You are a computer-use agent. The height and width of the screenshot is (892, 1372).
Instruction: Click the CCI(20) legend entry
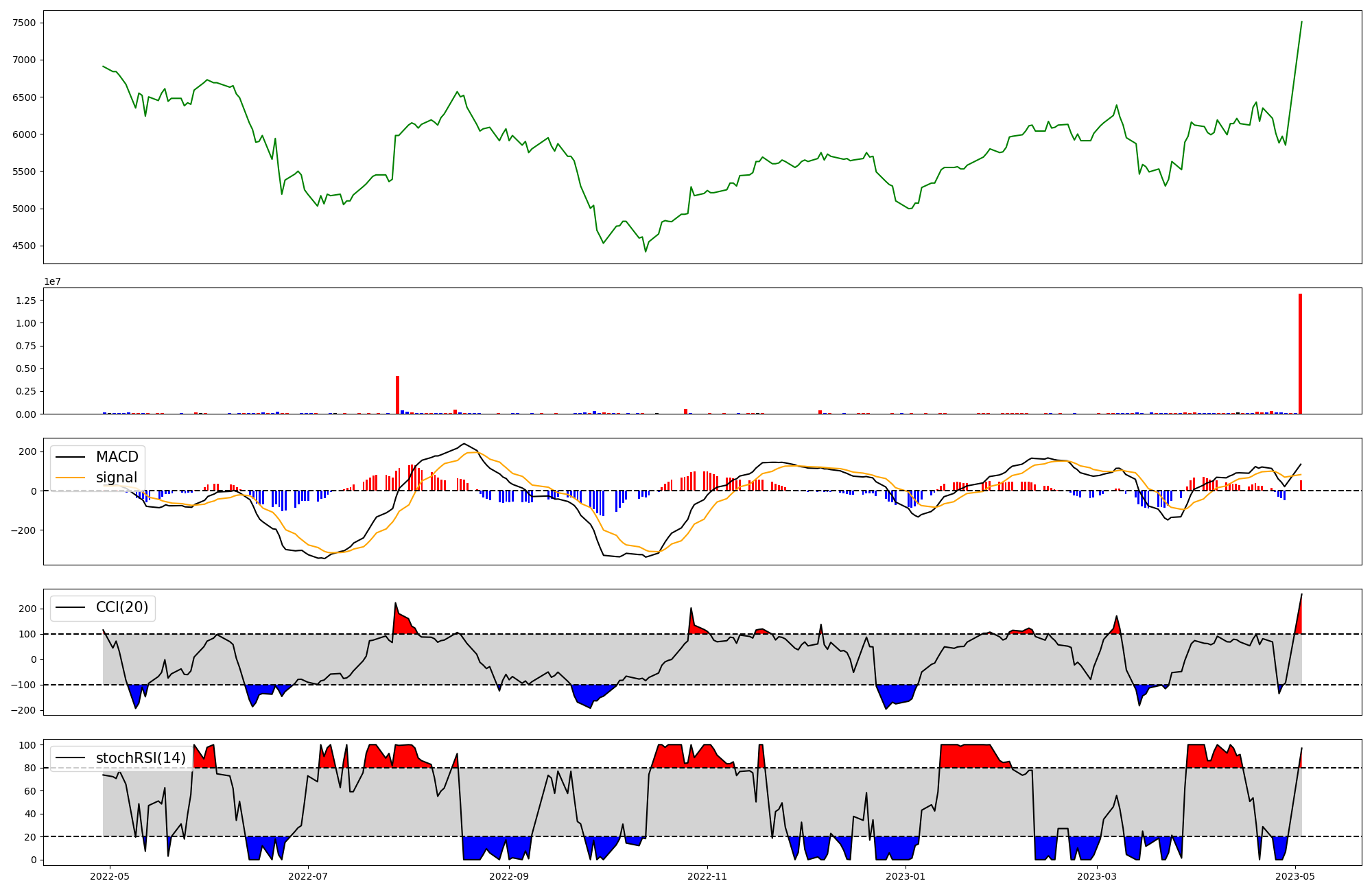pyautogui.click(x=121, y=607)
